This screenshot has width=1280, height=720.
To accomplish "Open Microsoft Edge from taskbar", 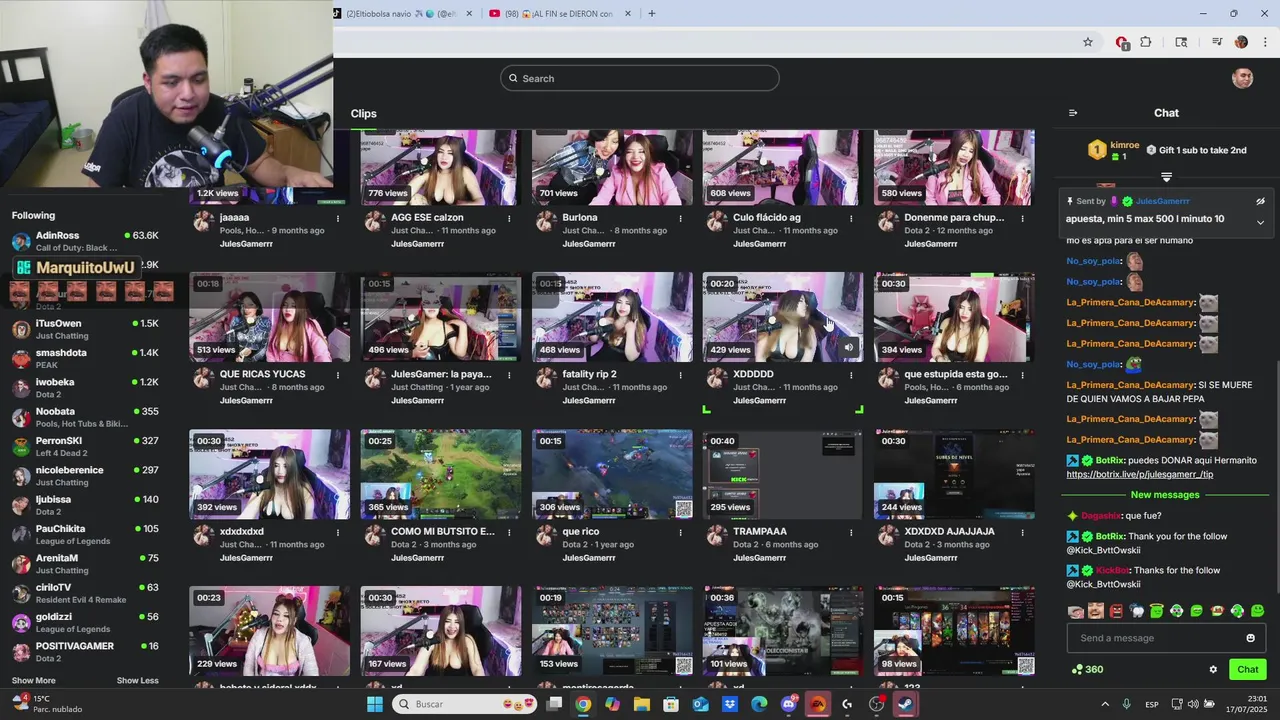I will click(x=759, y=704).
